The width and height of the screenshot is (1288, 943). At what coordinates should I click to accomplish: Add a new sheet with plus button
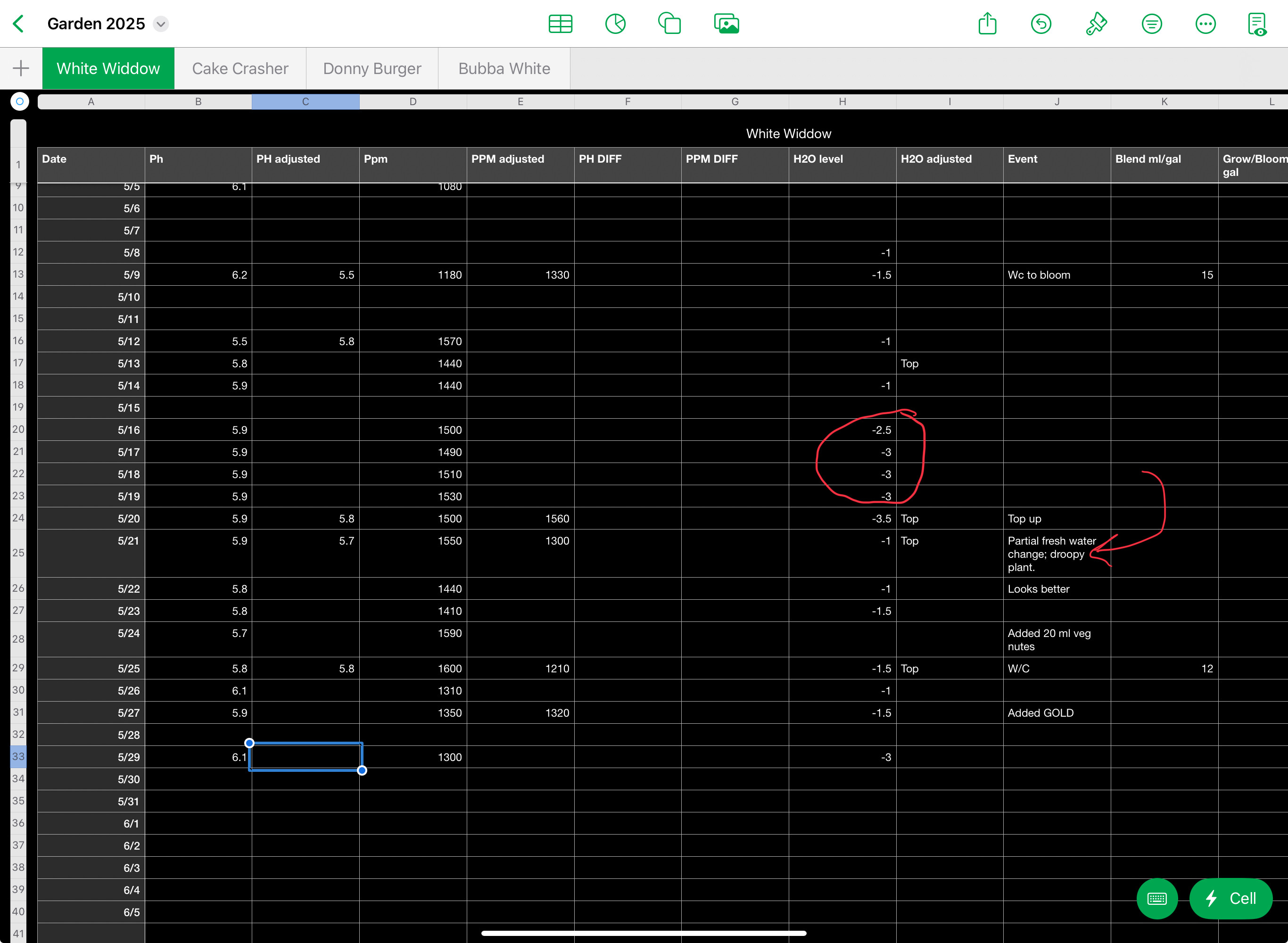pos(21,68)
